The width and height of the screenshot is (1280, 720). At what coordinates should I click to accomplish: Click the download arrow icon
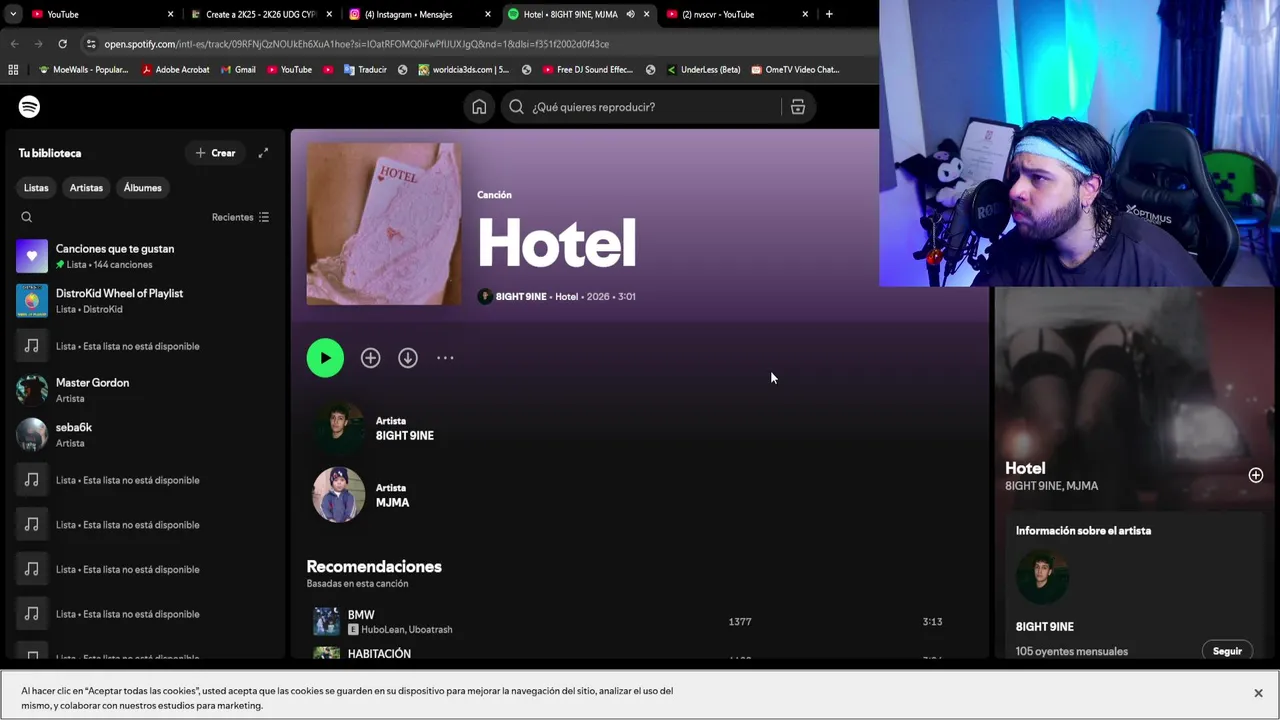[408, 358]
